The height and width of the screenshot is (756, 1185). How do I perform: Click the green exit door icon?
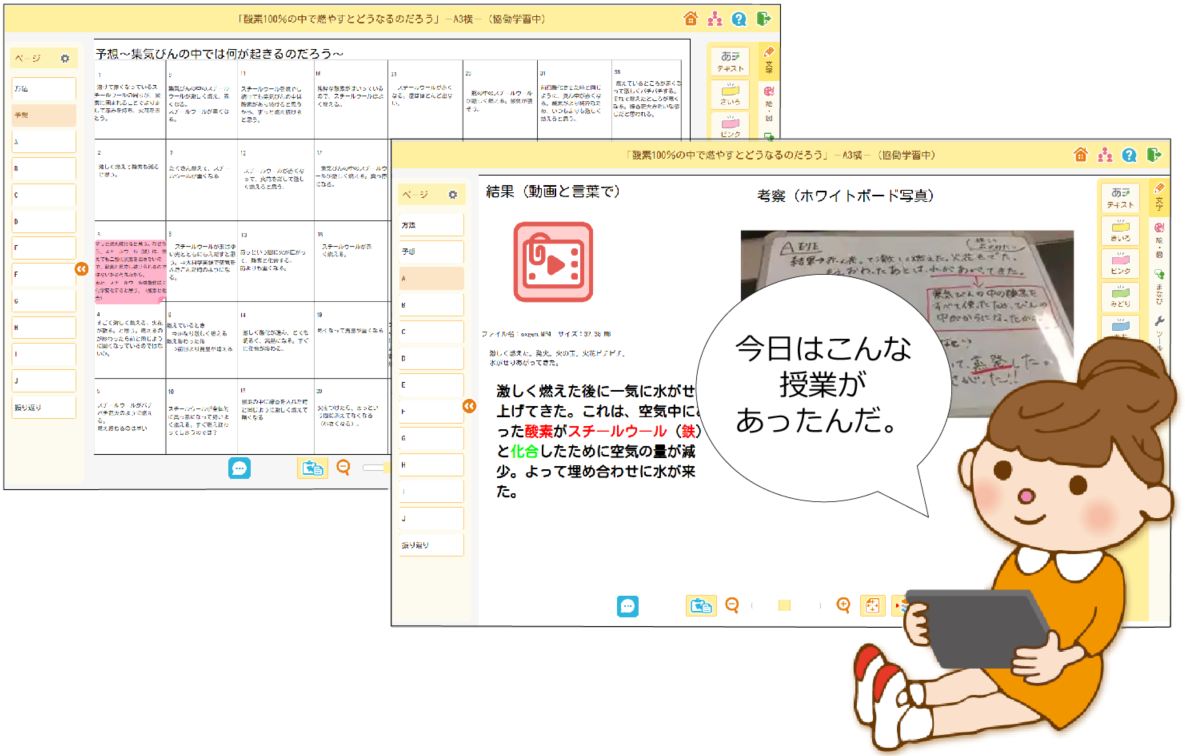tap(1153, 154)
